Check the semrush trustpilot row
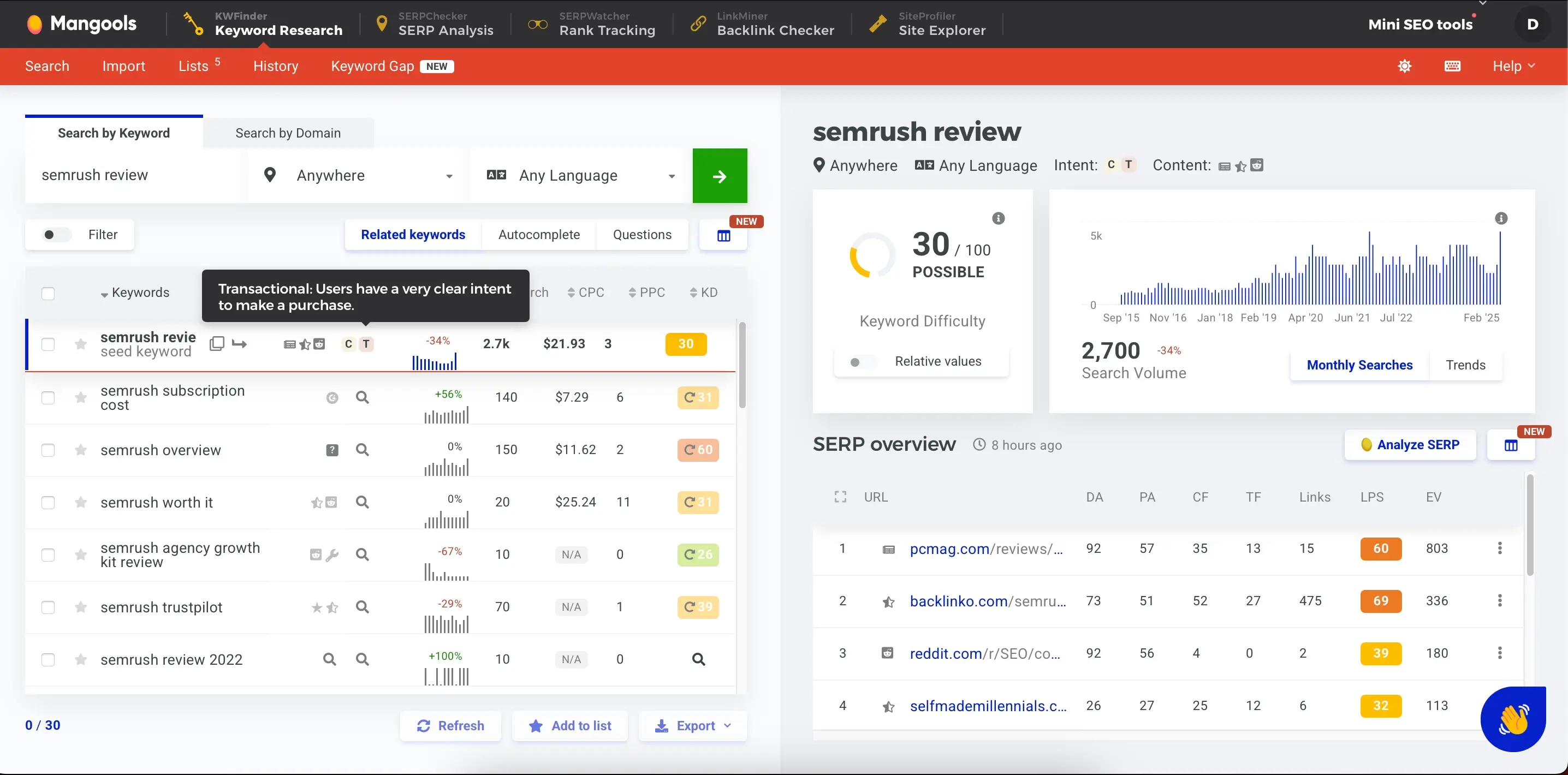 (x=48, y=607)
